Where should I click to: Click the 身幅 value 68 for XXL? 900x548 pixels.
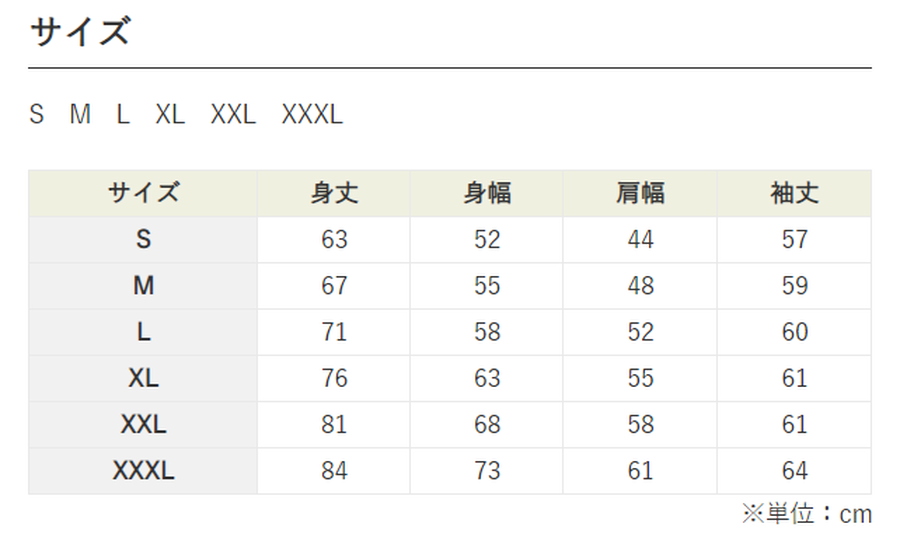point(487,425)
